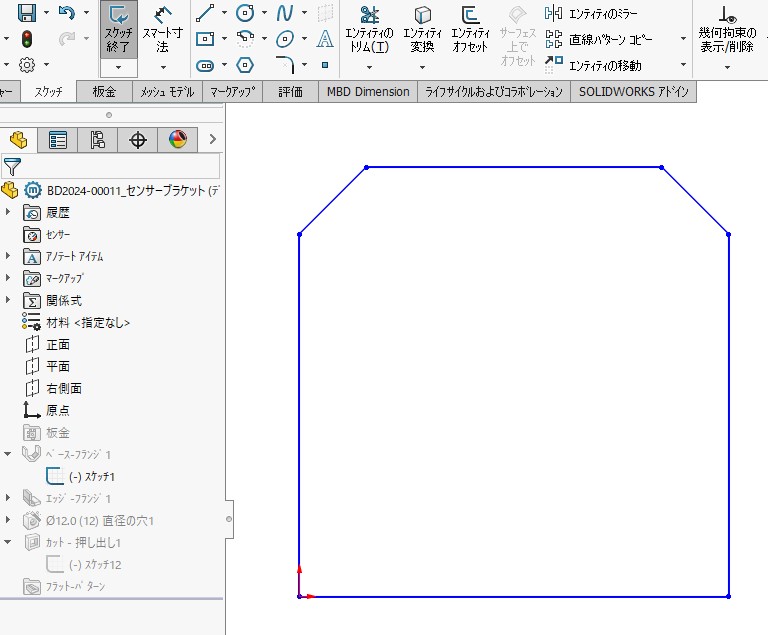The image size is (768, 635).
Task: Open dropdown under Smart Dimension
Action: (x=163, y=68)
